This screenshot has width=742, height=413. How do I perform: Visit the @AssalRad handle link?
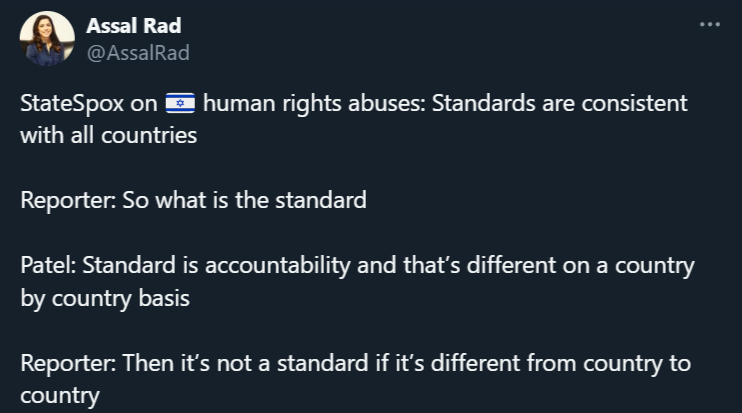coord(138,53)
